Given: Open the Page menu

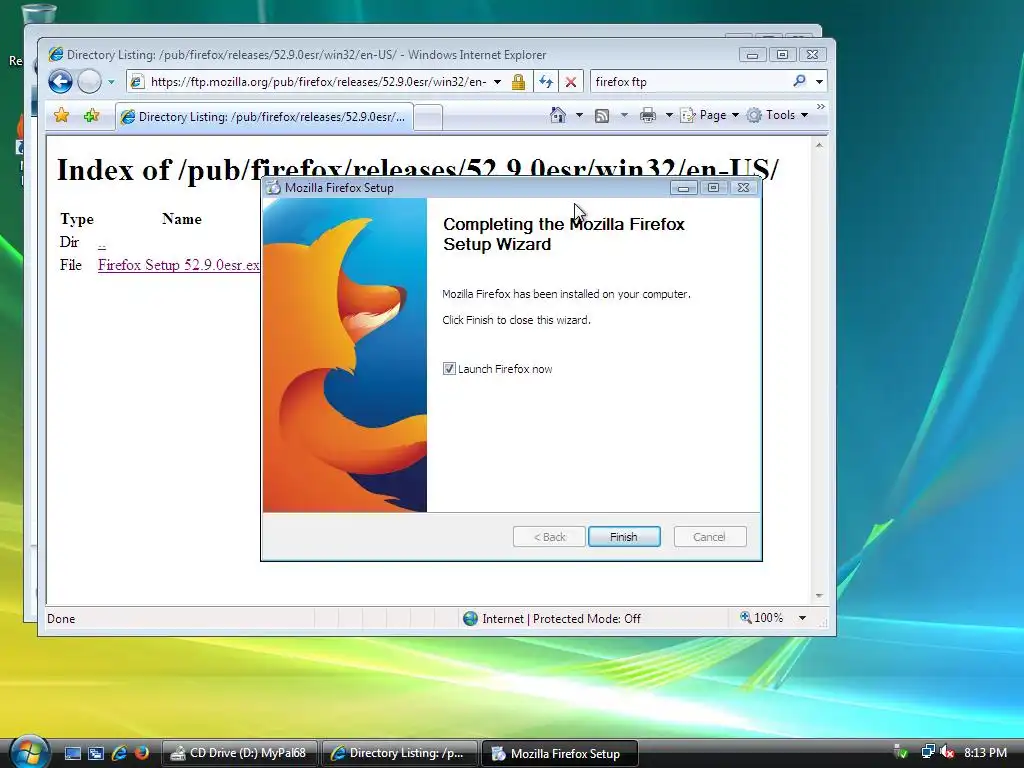Looking at the screenshot, I should click(x=710, y=115).
